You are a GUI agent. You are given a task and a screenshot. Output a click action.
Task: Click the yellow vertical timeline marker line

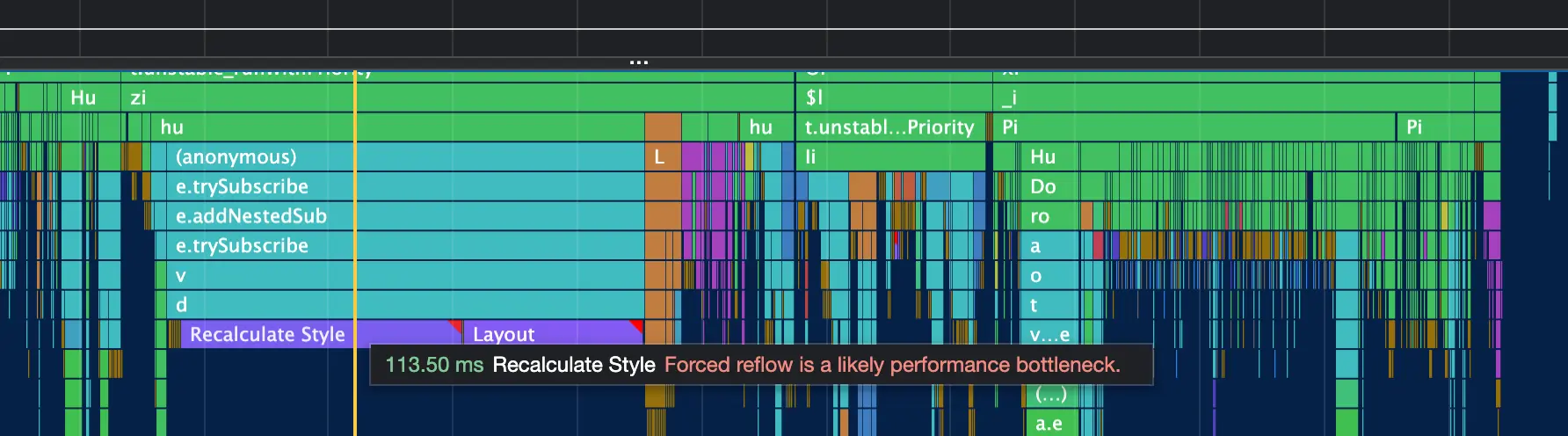click(x=355, y=253)
